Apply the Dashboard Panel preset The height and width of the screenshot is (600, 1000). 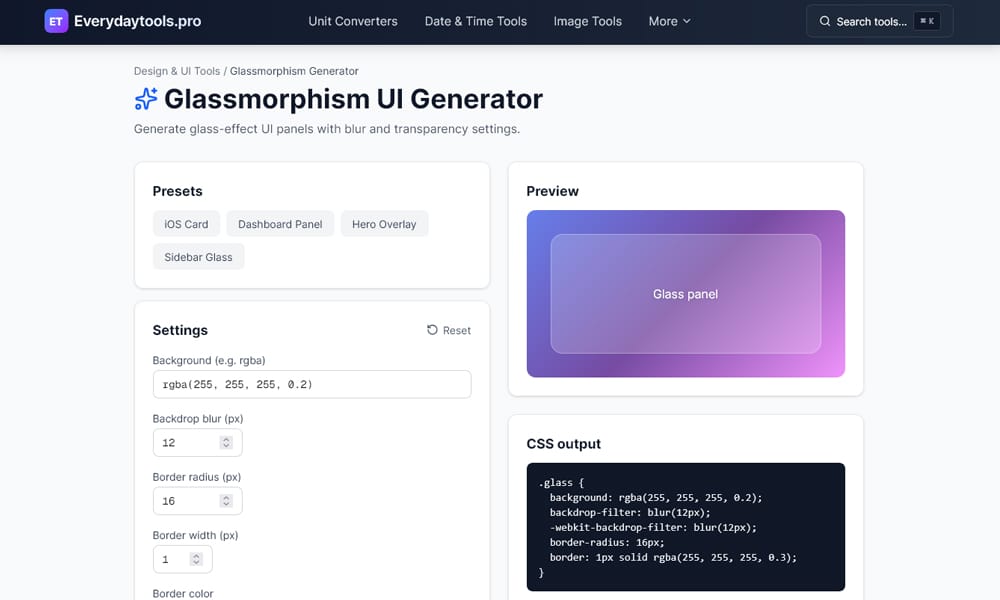point(280,223)
